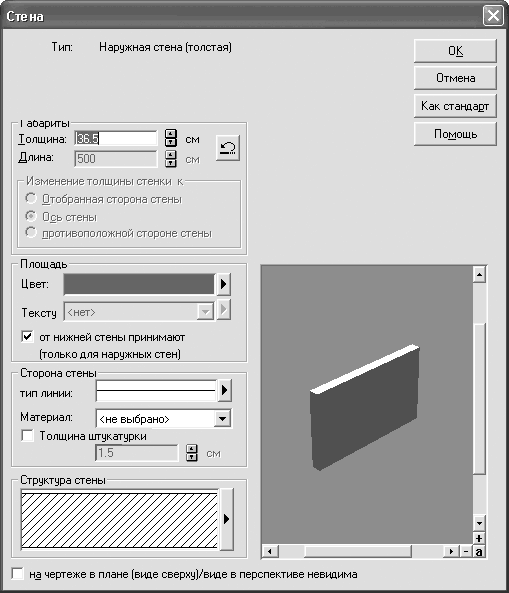The width and height of the screenshot is (509, 593).
Task: Click the 'a' auto-fit icon in preview
Action: [479, 551]
